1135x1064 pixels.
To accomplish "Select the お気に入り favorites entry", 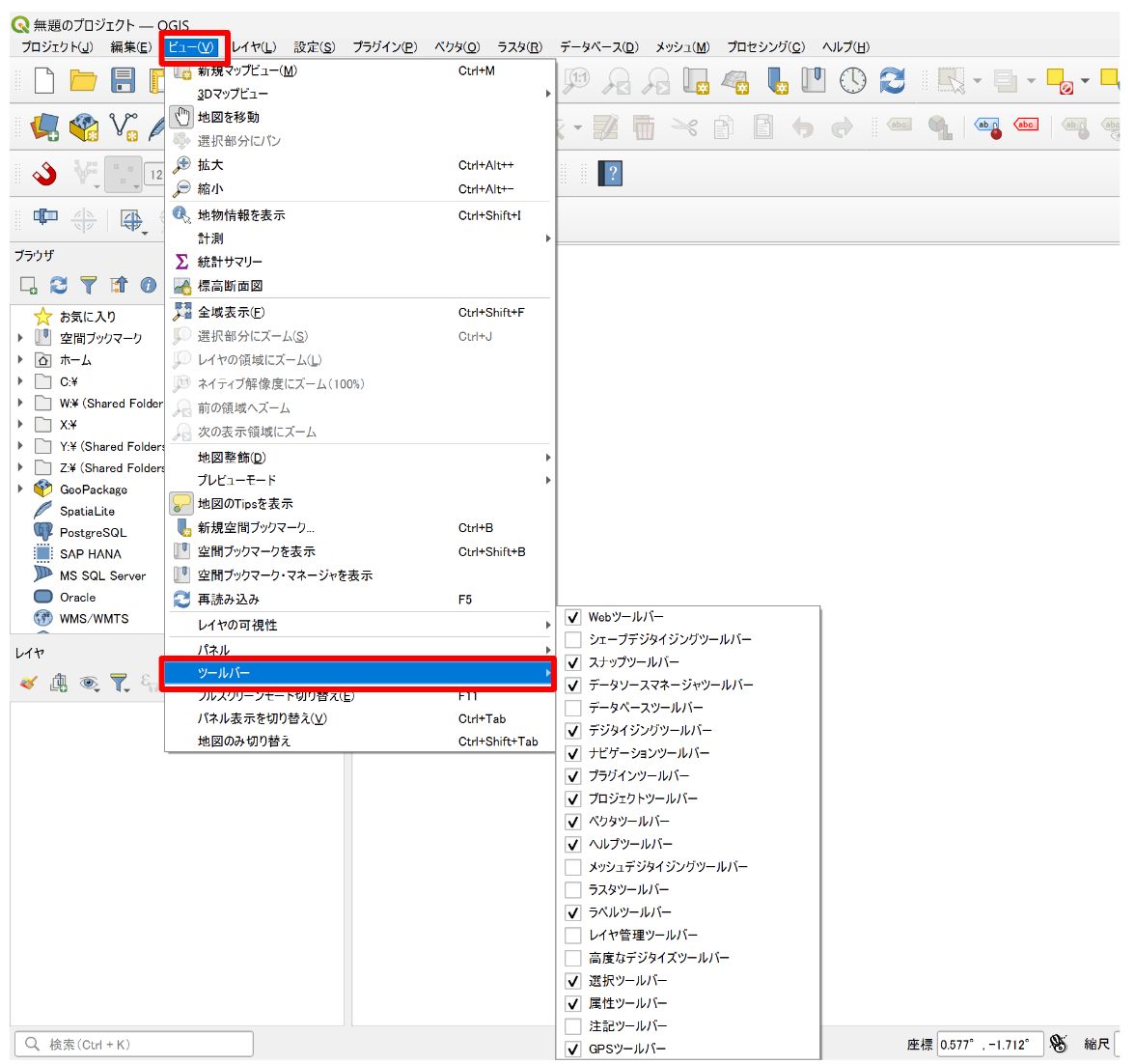I will [x=88, y=317].
